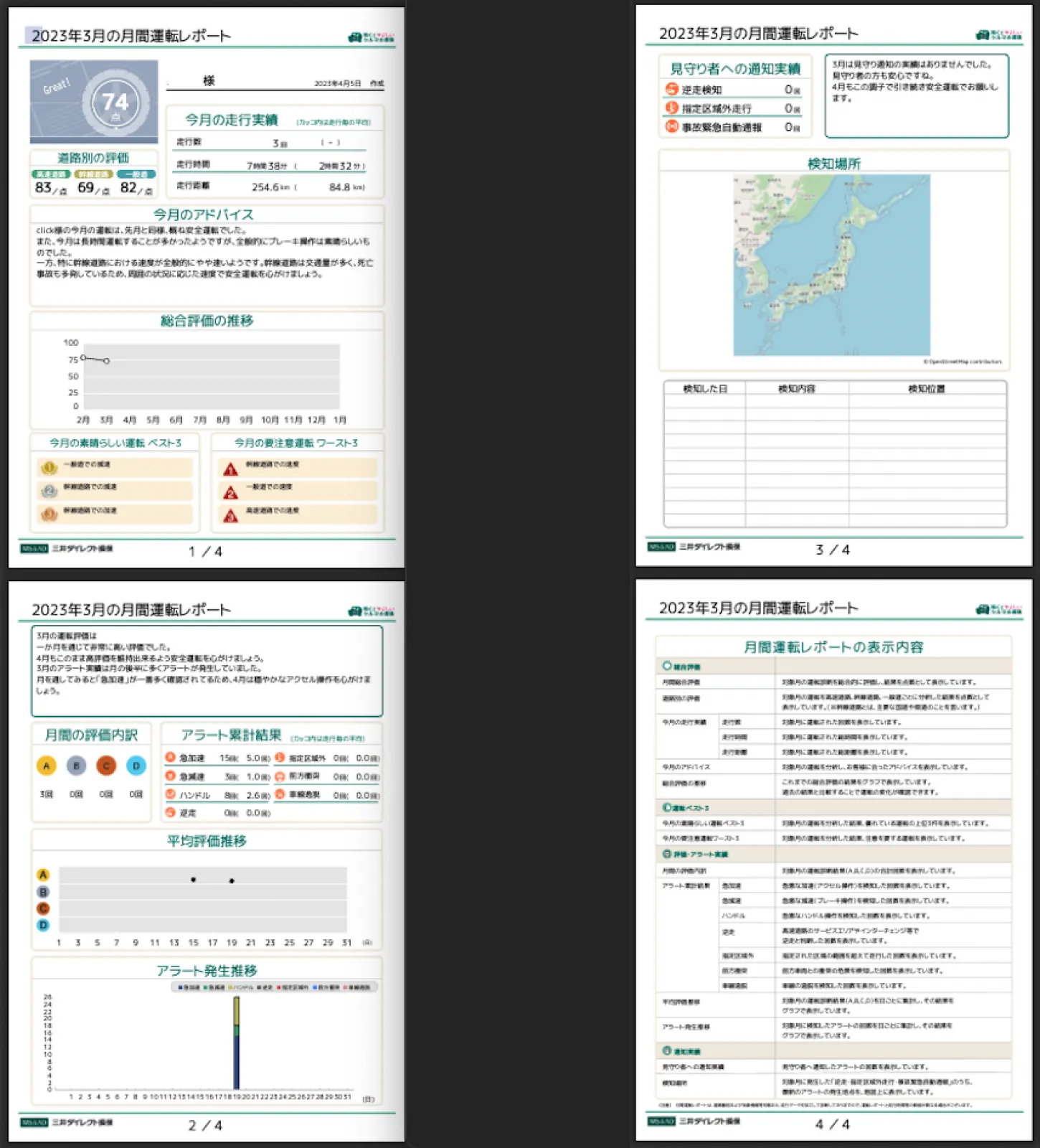The image size is (1040, 1148).
Task: Click the アラート累計結果 heading
Action: [231, 735]
